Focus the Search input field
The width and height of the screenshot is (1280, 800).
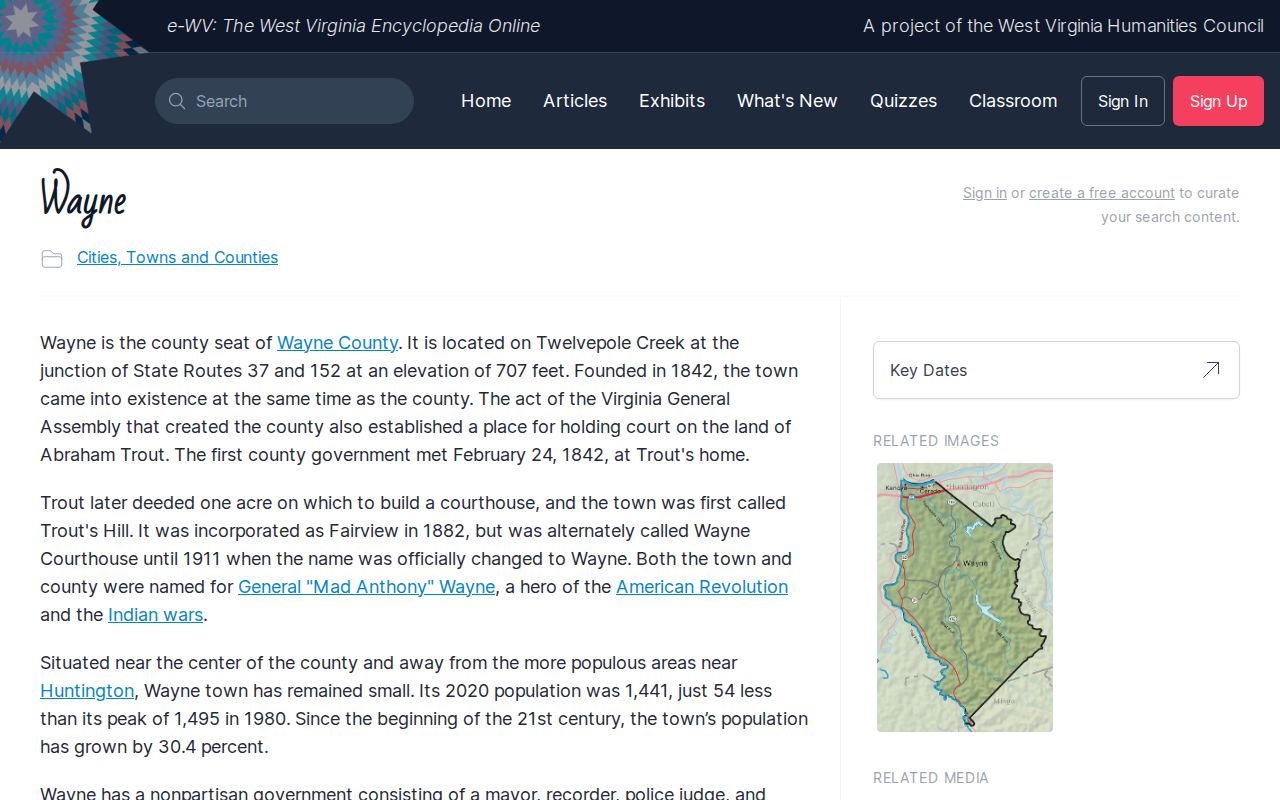(x=284, y=101)
